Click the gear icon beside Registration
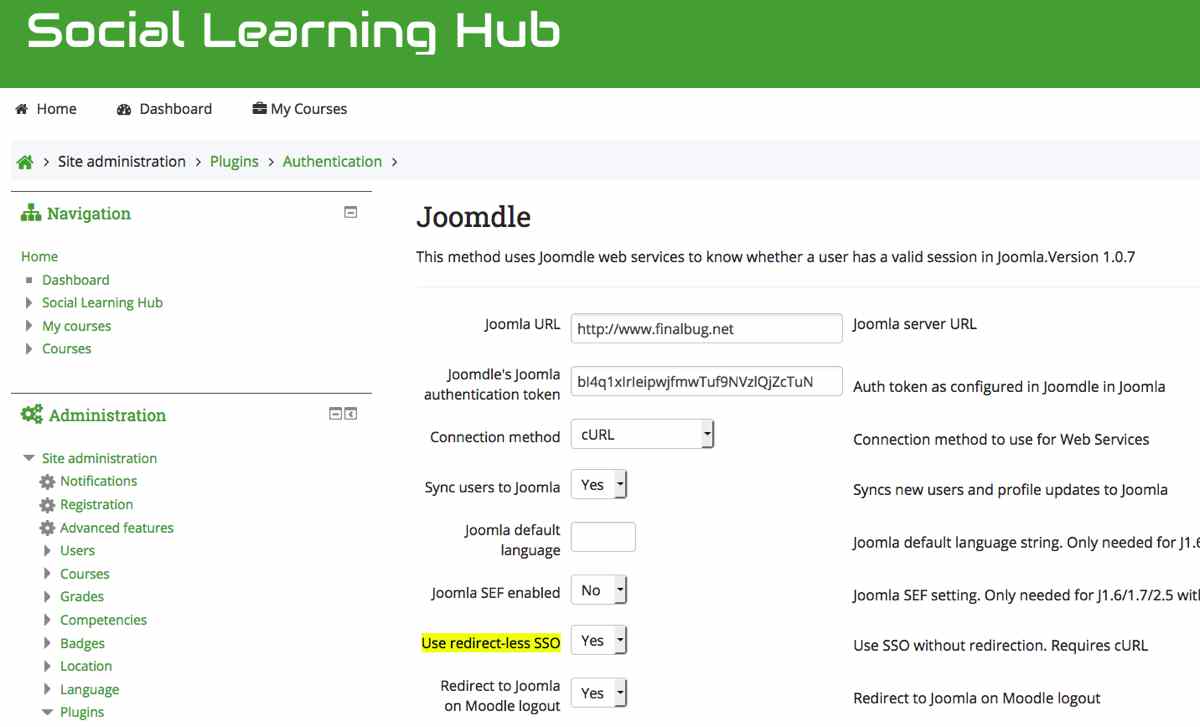The height and width of the screenshot is (727, 1200). [x=47, y=505]
